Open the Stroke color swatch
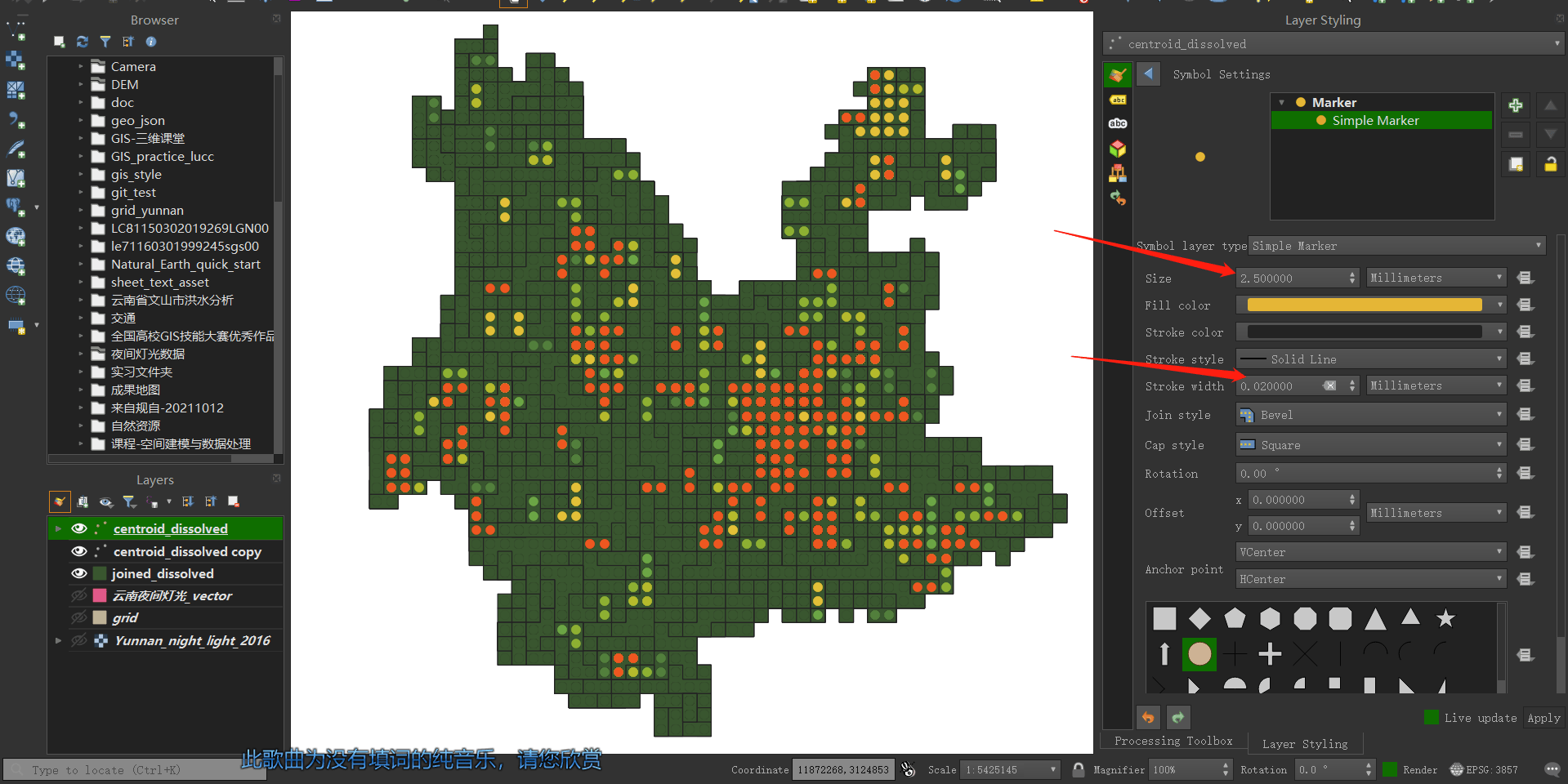The image size is (1568, 784). coord(1365,332)
